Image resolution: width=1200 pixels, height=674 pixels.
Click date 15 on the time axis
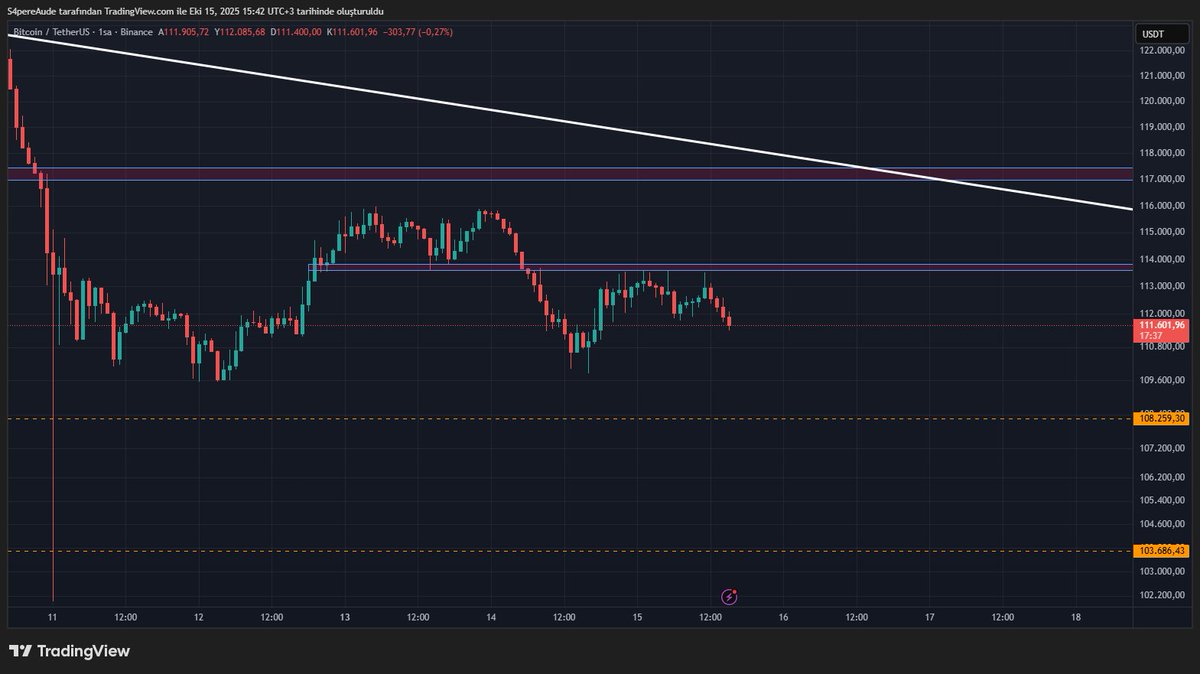(x=637, y=617)
